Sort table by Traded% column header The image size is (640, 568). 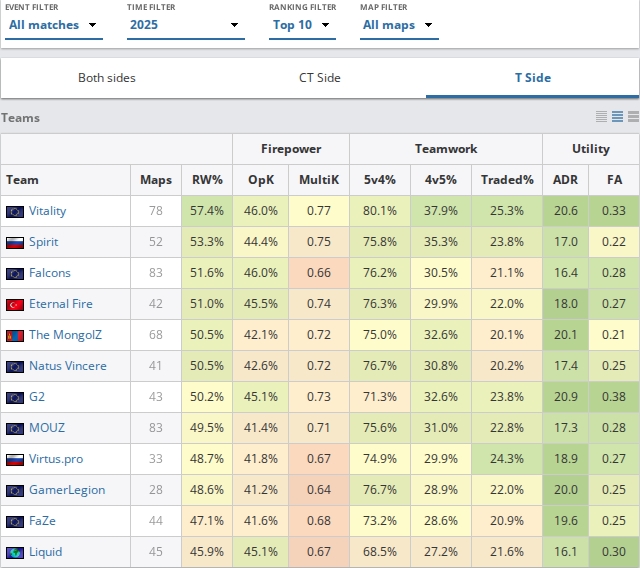(x=507, y=180)
